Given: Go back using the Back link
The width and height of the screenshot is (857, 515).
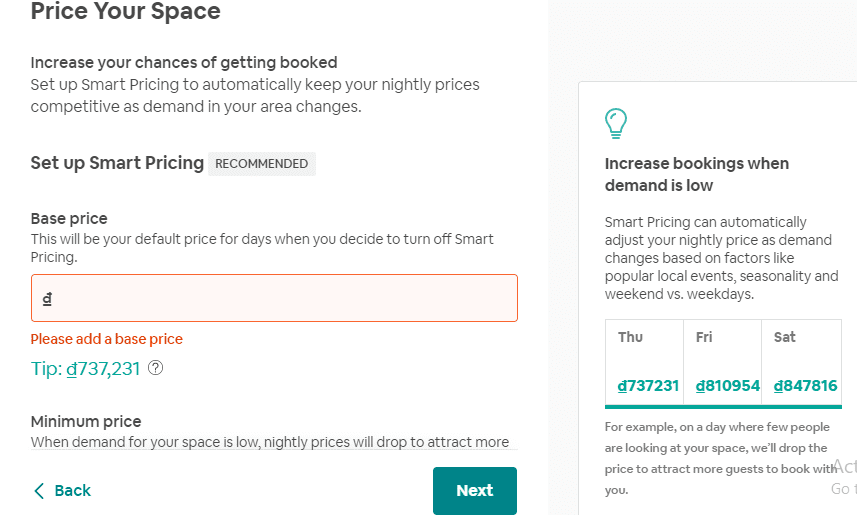Looking at the screenshot, I should (x=62, y=490).
